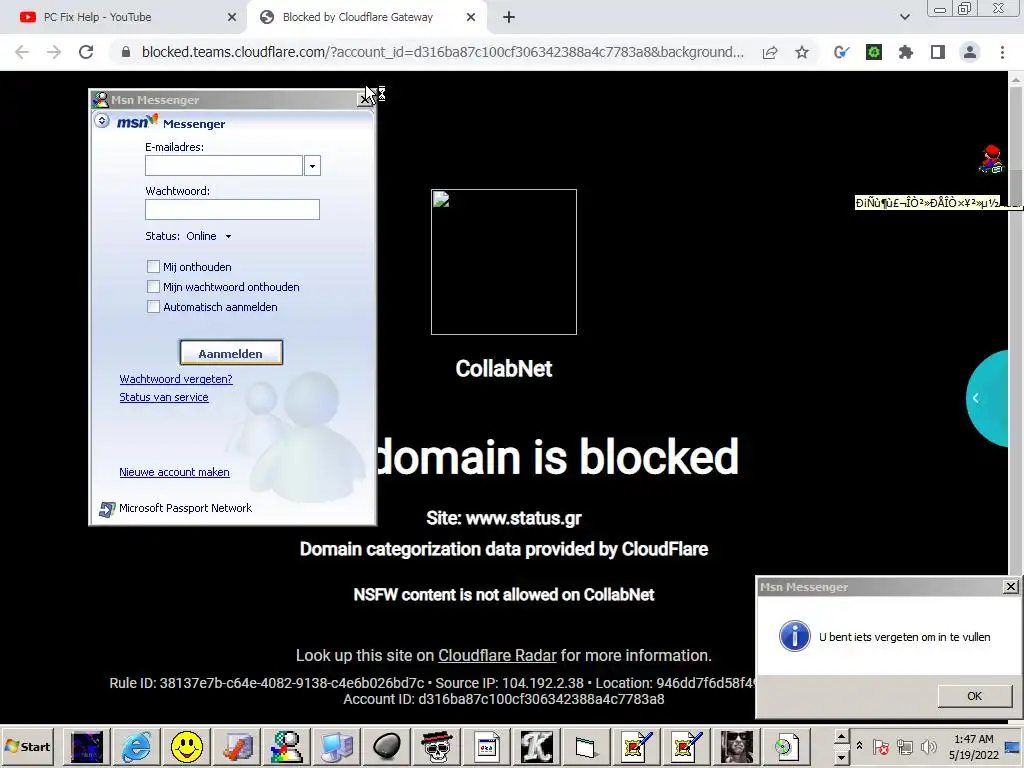The height and width of the screenshot is (768, 1024).
Task: Enable Automatisch aanmelden checkbox
Action: (x=153, y=307)
